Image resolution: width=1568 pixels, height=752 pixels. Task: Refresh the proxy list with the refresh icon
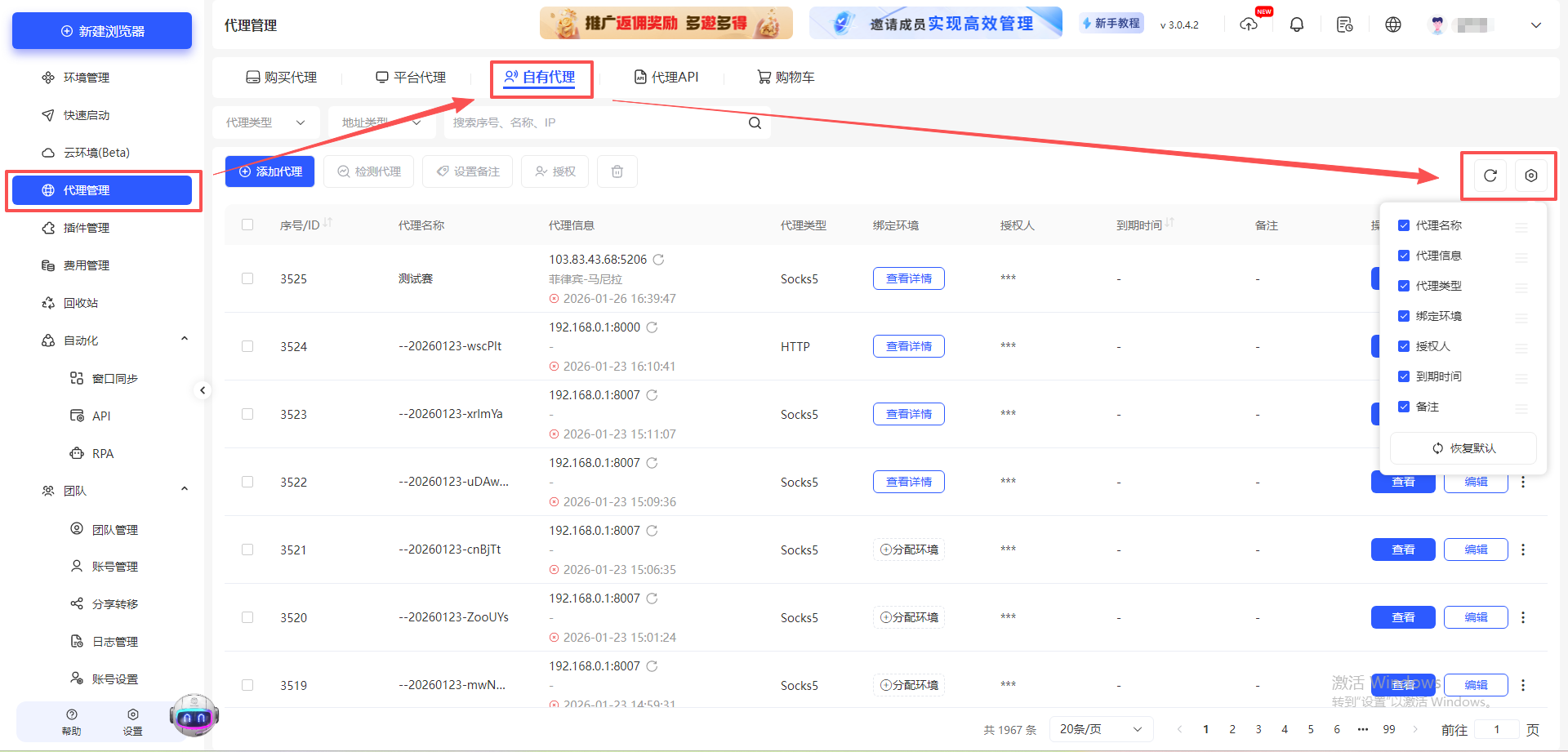[1489, 175]
